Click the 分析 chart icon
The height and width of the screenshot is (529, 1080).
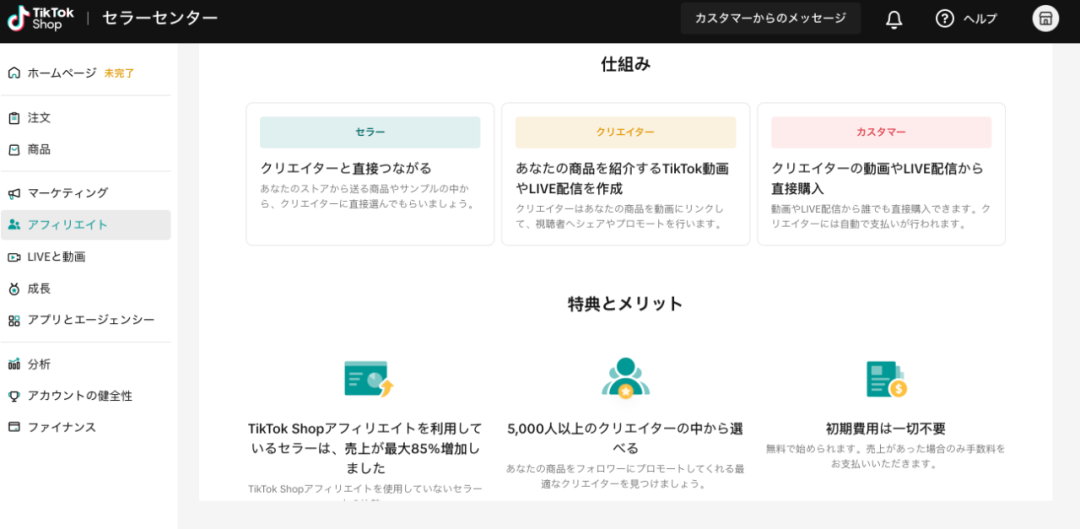click(x=14, y=364)
